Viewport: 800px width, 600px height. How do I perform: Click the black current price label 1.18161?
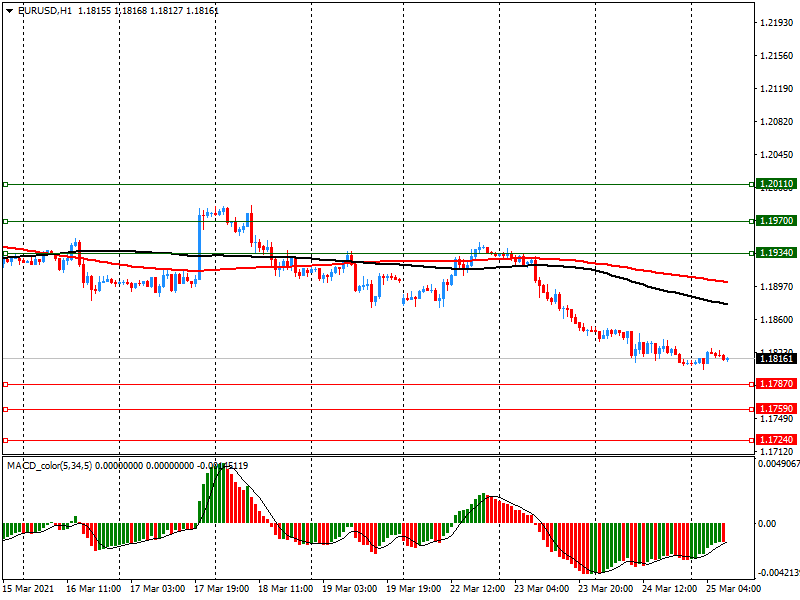pos(776,358)
